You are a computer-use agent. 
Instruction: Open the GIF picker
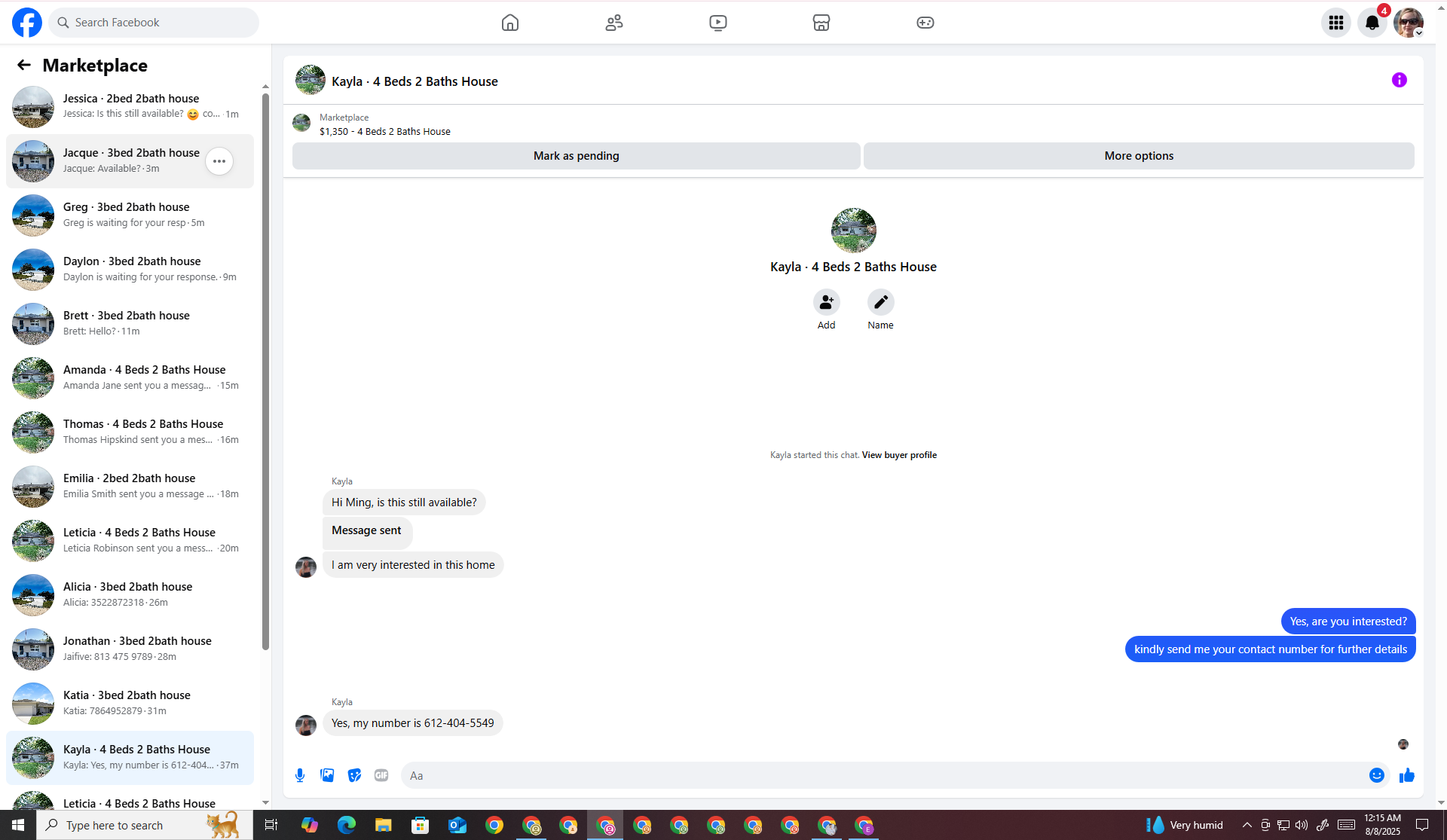(x=381, y=775)
